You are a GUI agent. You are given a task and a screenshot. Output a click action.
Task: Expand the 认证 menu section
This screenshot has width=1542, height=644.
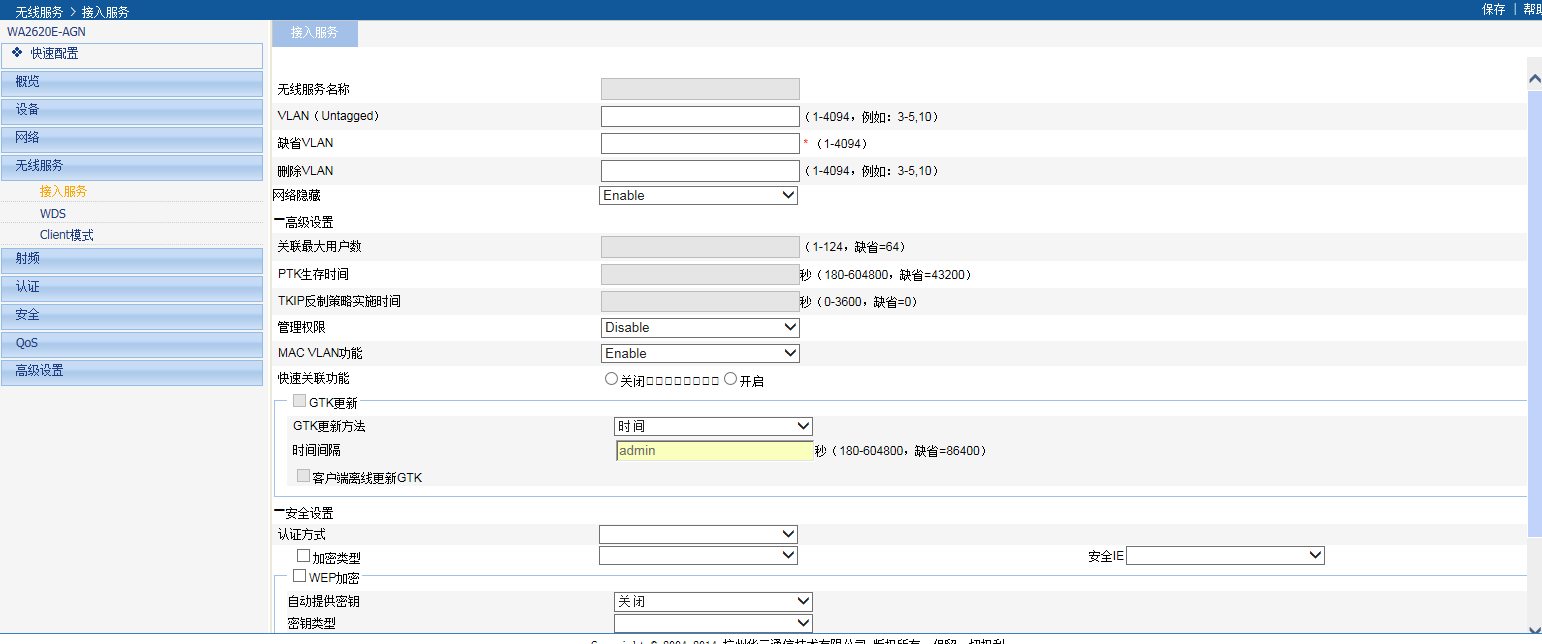(x=132, y=288)
